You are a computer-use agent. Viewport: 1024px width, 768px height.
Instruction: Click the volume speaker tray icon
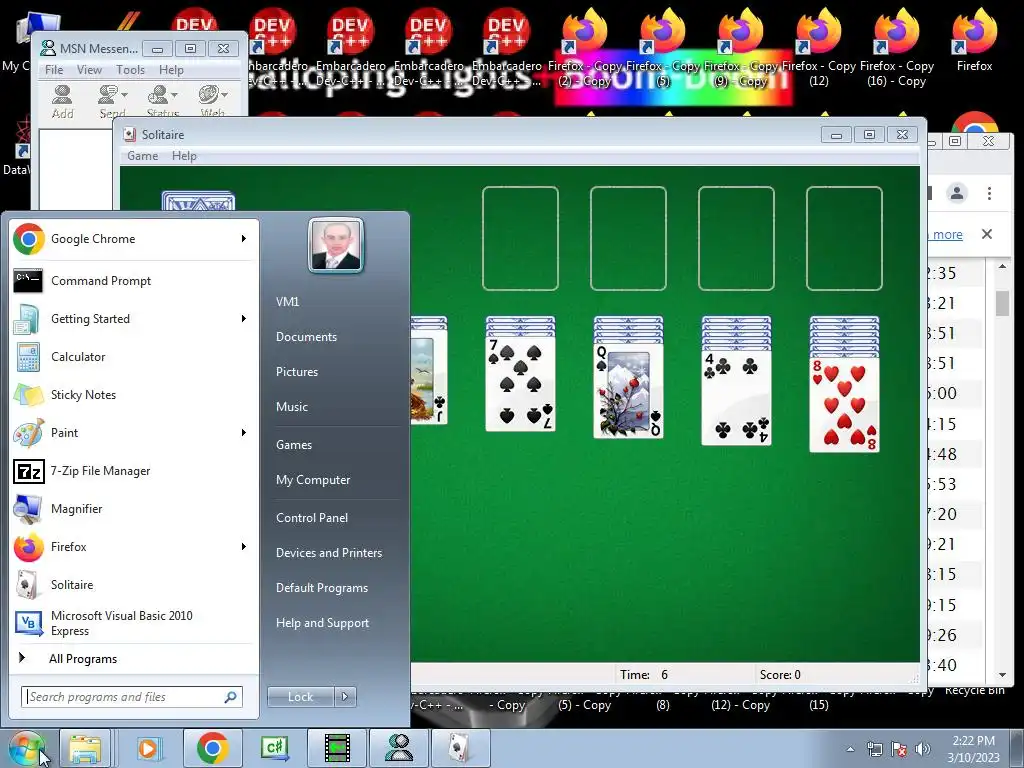(923, 749)
